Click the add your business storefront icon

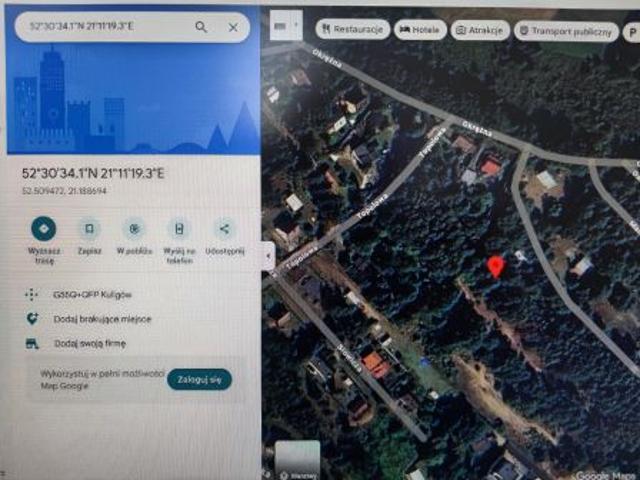tap(32, 343)
